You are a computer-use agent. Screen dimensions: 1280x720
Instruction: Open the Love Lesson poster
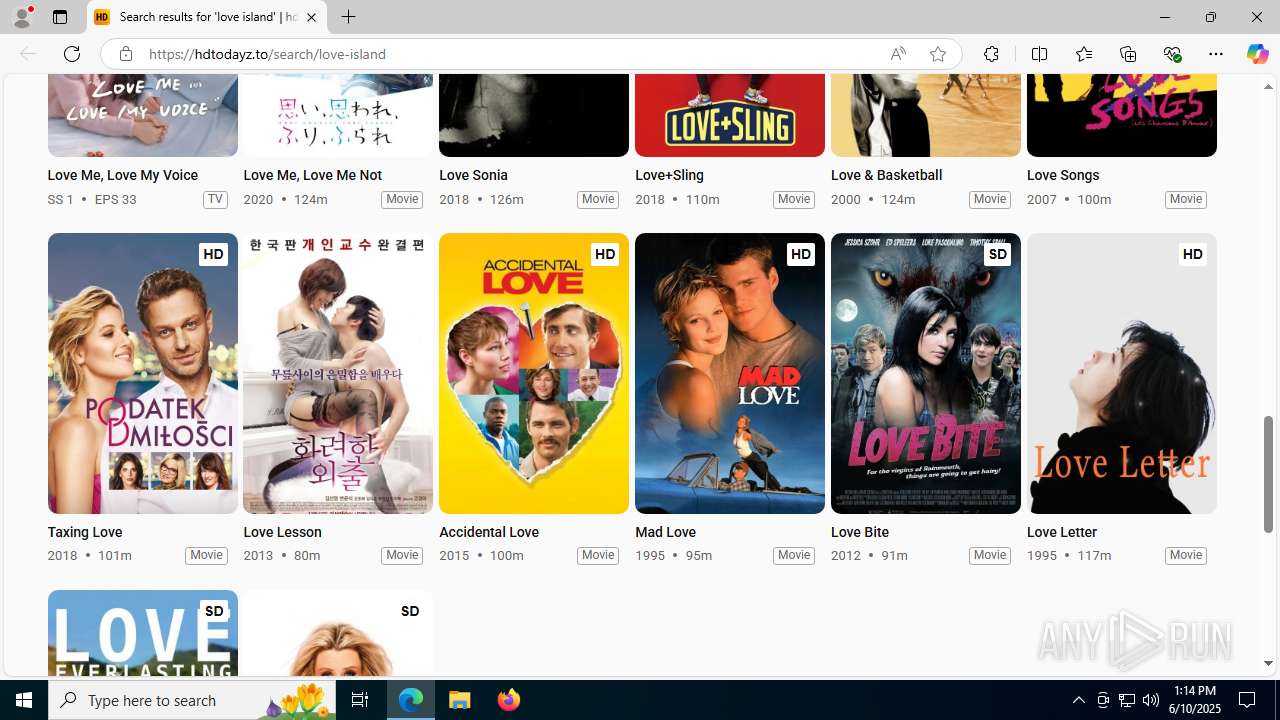(338, 373)
